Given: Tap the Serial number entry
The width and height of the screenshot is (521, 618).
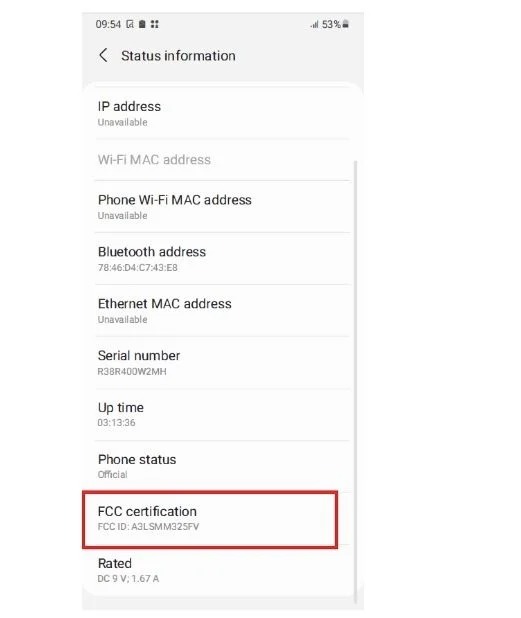Looking at the screenshot, I should click(x=223, y=363).
